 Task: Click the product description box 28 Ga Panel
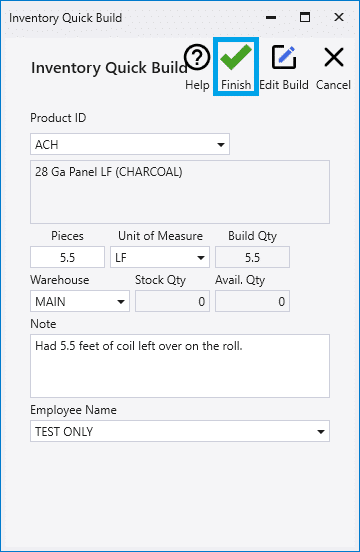(180, 192)
